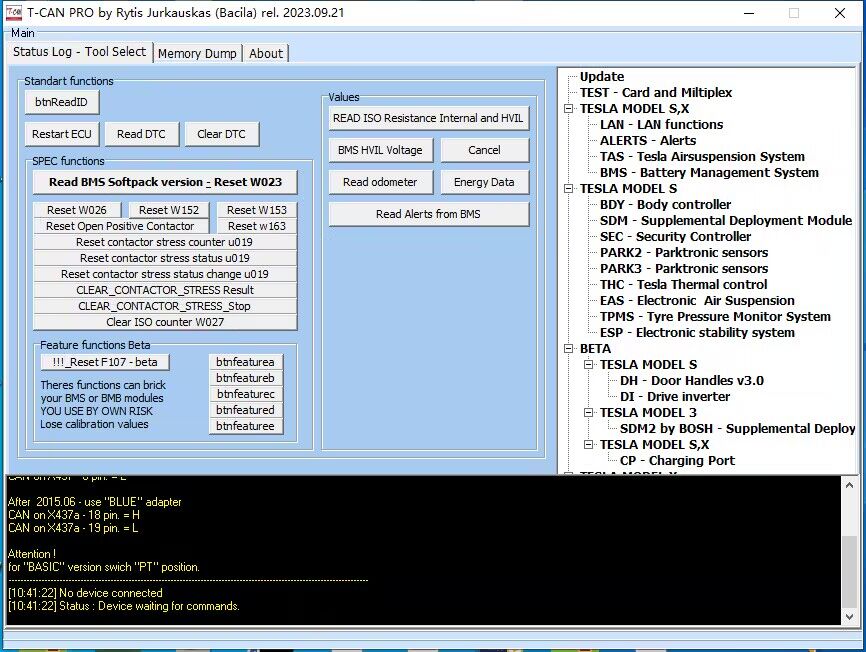Screen dimensions: 866x652
Task: Click Reset Open Positive Contactor
Action: [120, 226]
